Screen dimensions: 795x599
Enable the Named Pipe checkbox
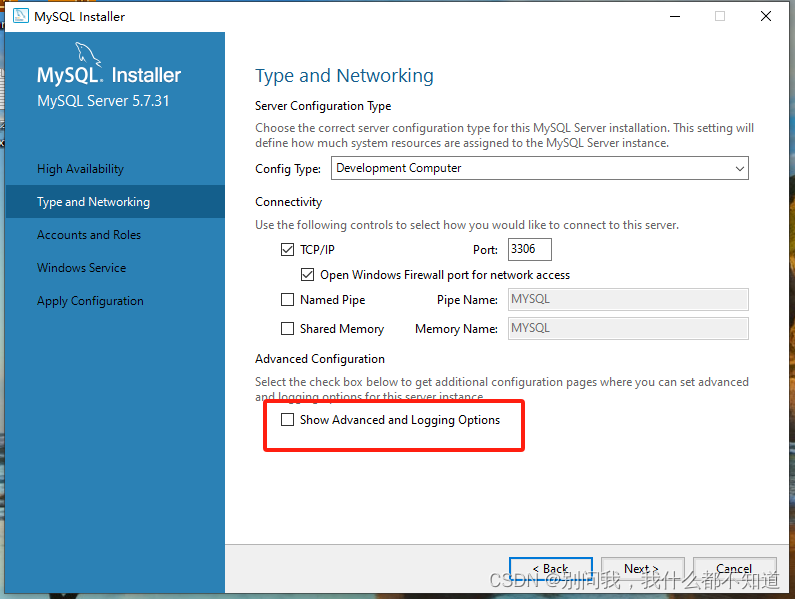click(287, 300)
